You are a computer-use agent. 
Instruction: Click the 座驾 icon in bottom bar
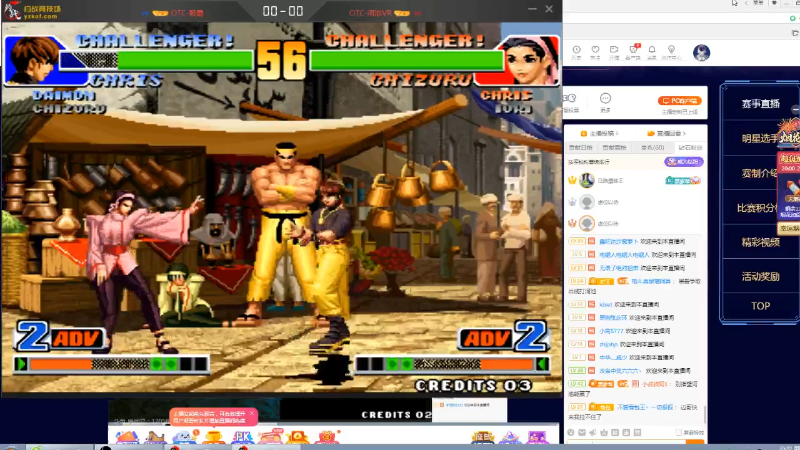[x=482, y=437]
